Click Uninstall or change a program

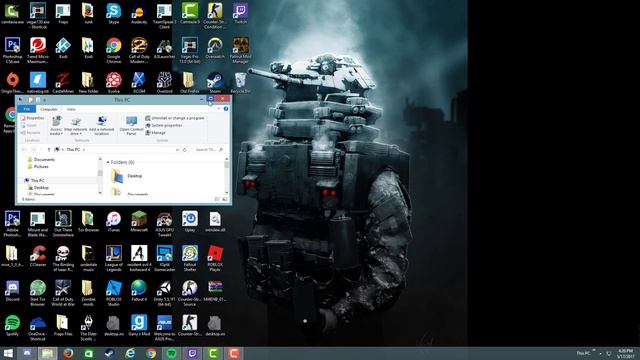tap(175, 118)
